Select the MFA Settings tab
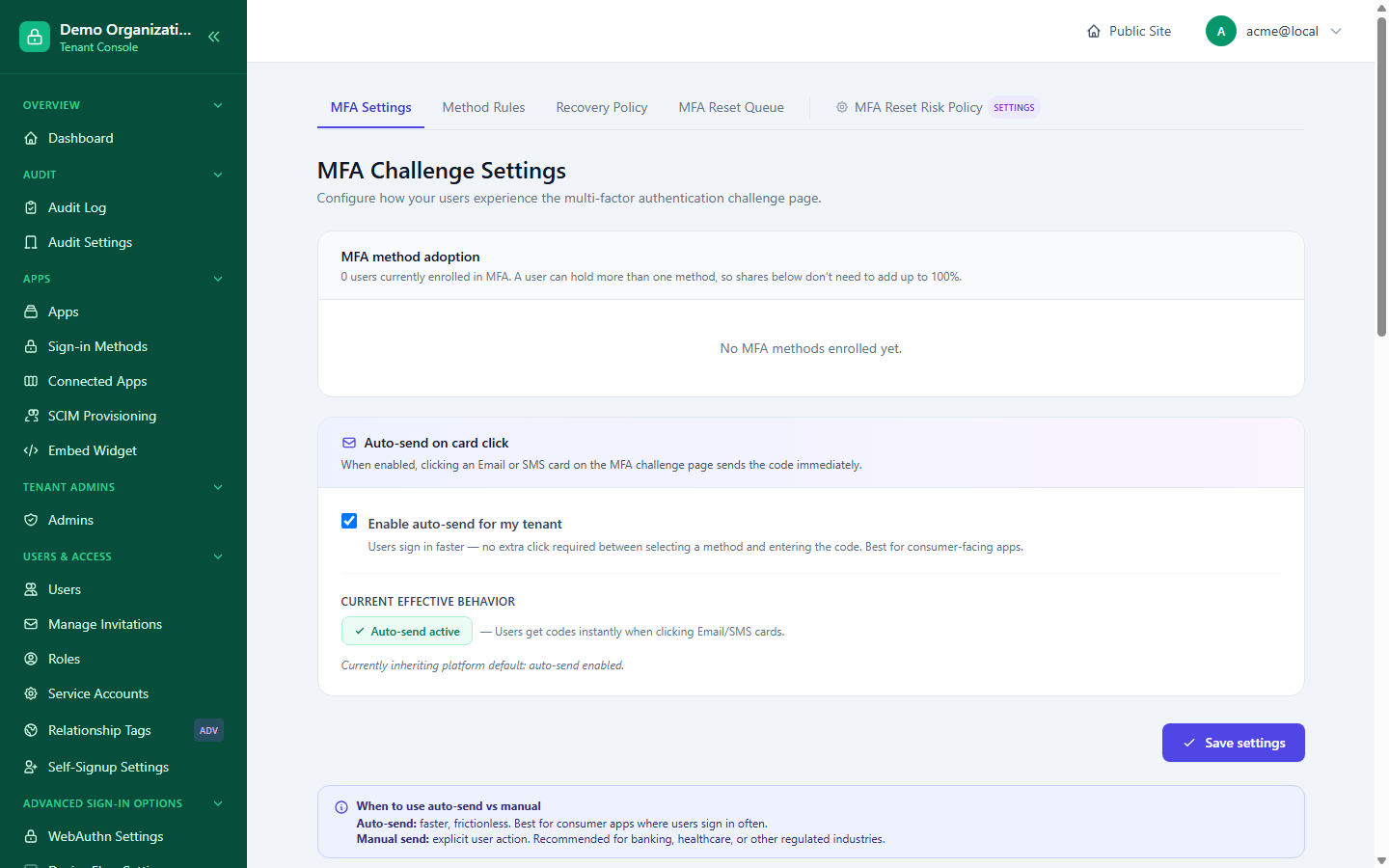 click(x=370, y=107)
